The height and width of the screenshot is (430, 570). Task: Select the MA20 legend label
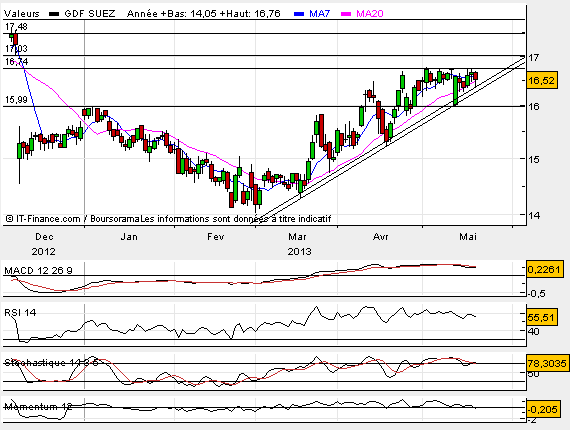click(x=370, y=14)
